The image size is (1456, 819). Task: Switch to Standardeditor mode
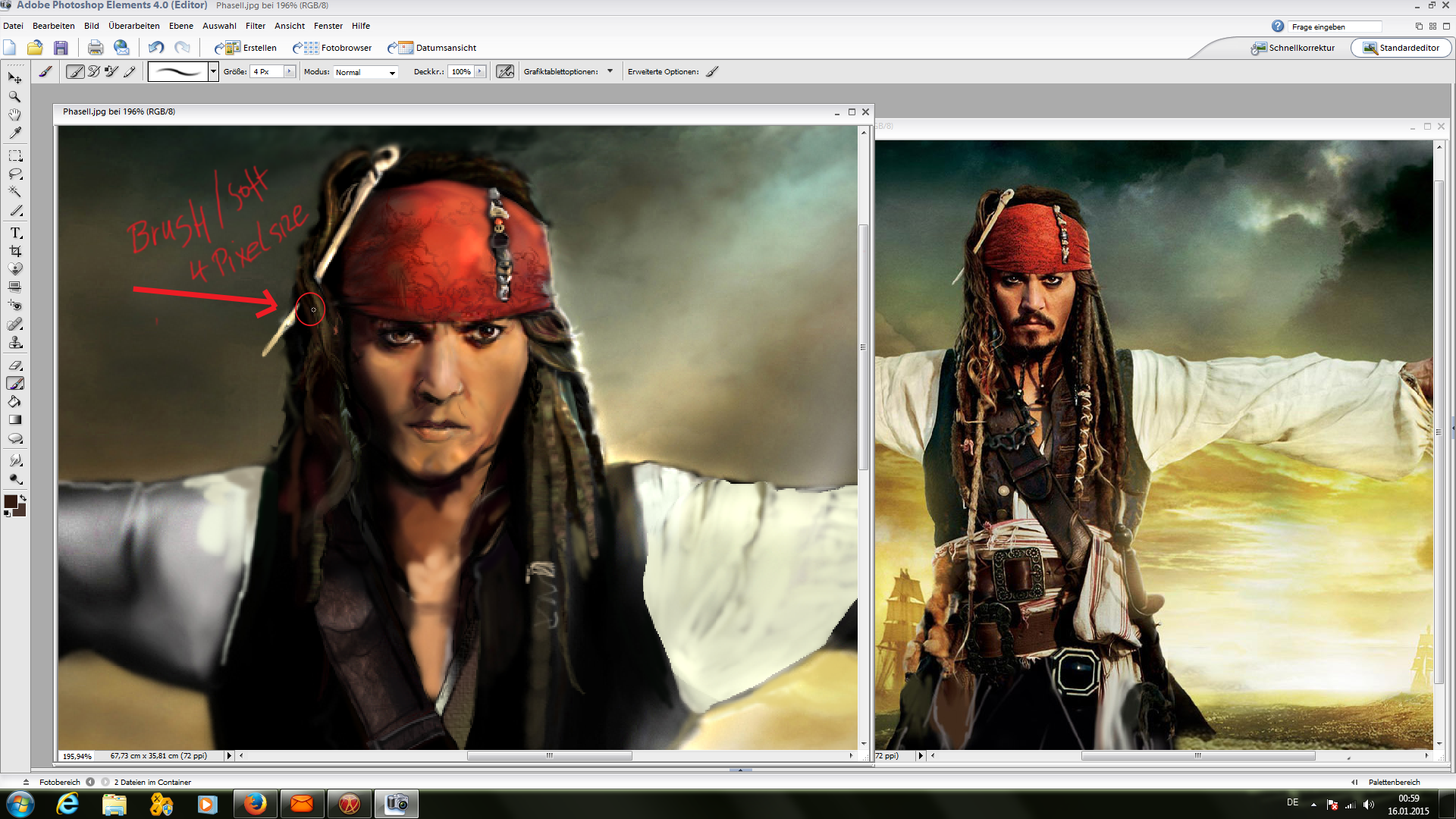pos(1401,48)
